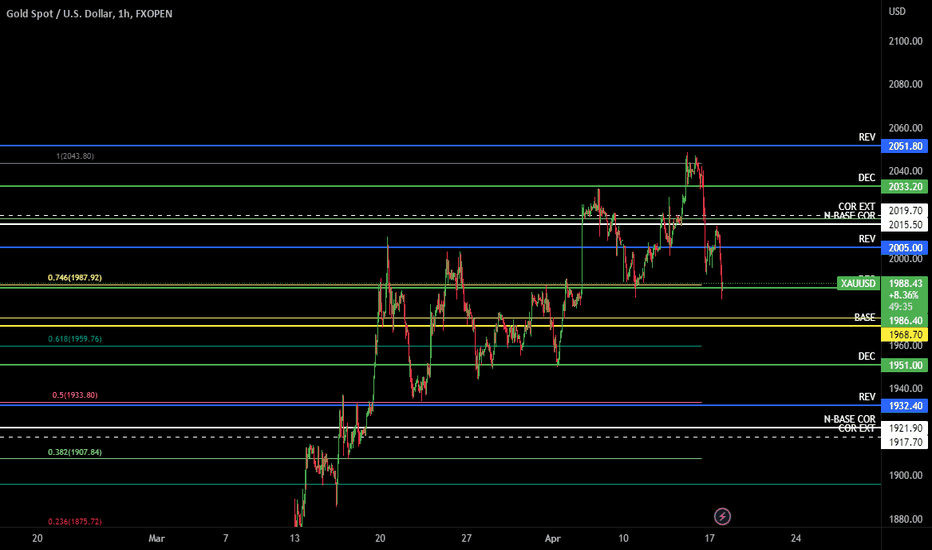Click the REV label beside the 1932.40 tag
The image size is (932, 550).
(x=867, y=397)
